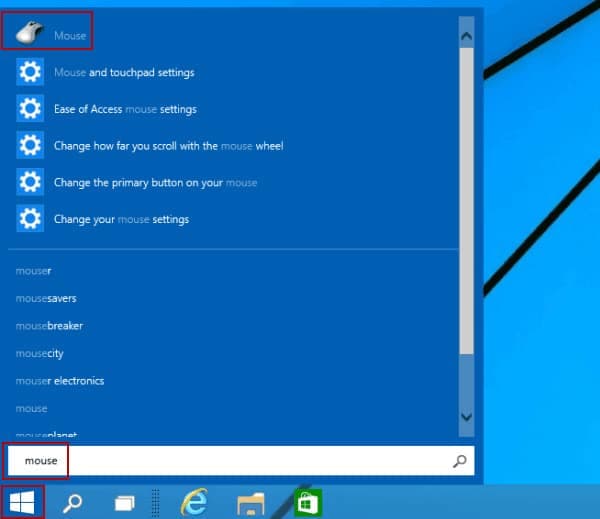The width and height of the screenshot is (600, 519).
Task: Choose the 'mousecity' web suggestion
Action: pyautogui.click(x=39, y=354)
